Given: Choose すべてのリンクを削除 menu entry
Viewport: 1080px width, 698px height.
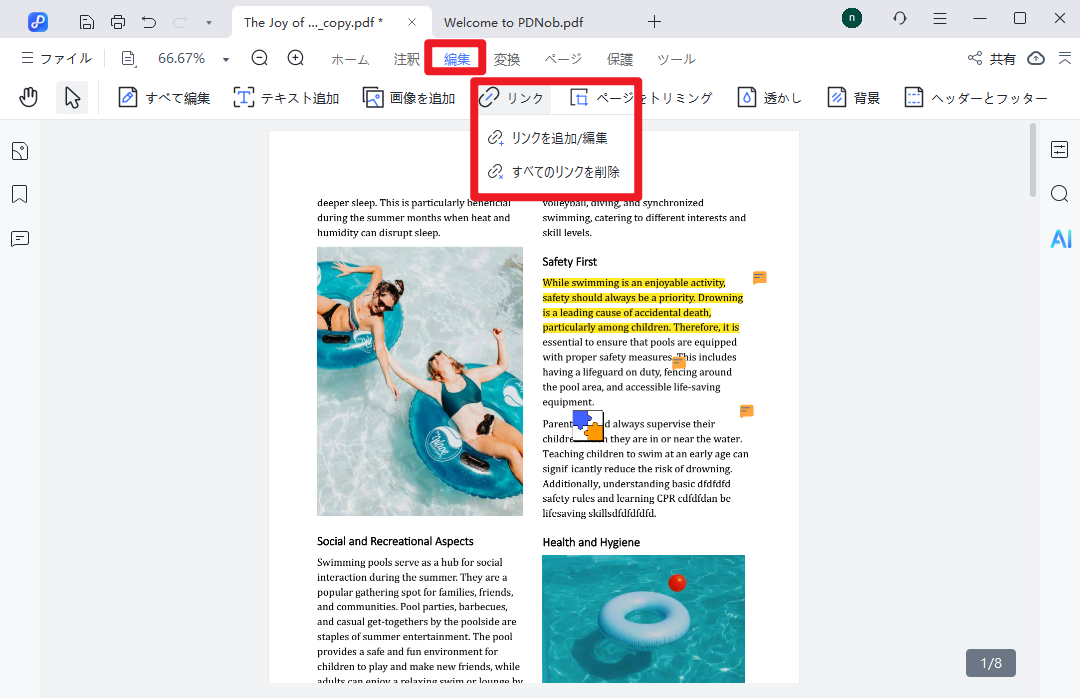Looking at the screenshot, I should click(564, 172).
